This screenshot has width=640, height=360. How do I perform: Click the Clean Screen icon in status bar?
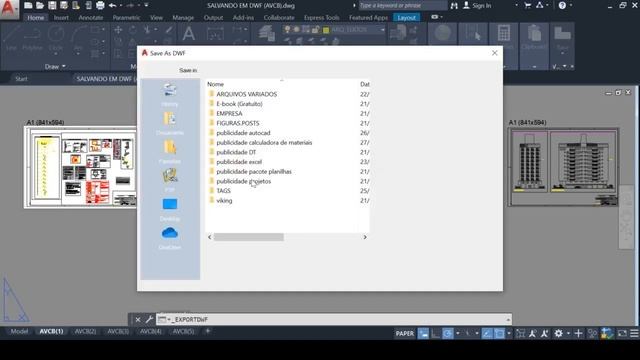pos(622,333)
